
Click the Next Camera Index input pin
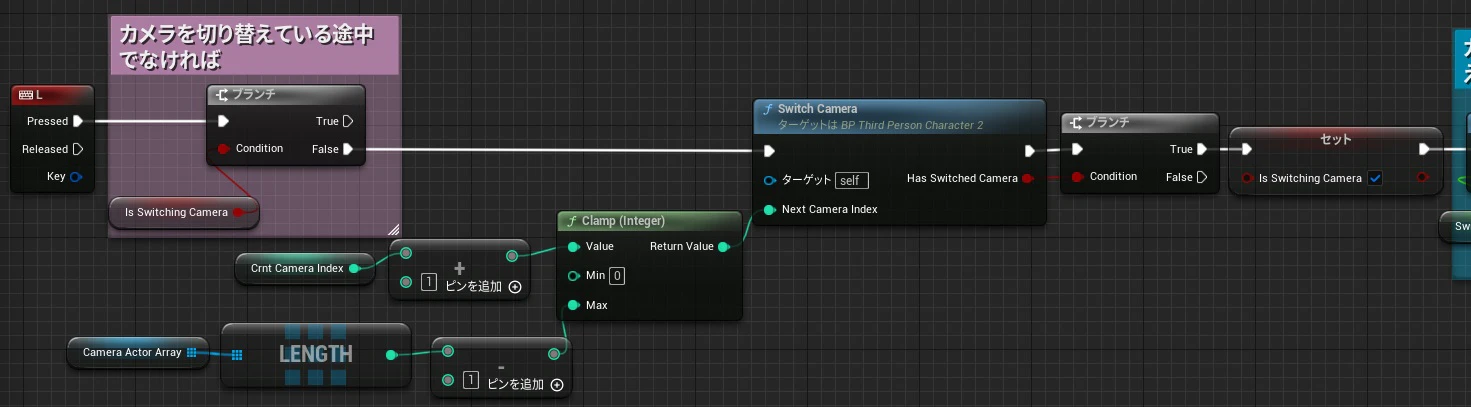point(769,209)
